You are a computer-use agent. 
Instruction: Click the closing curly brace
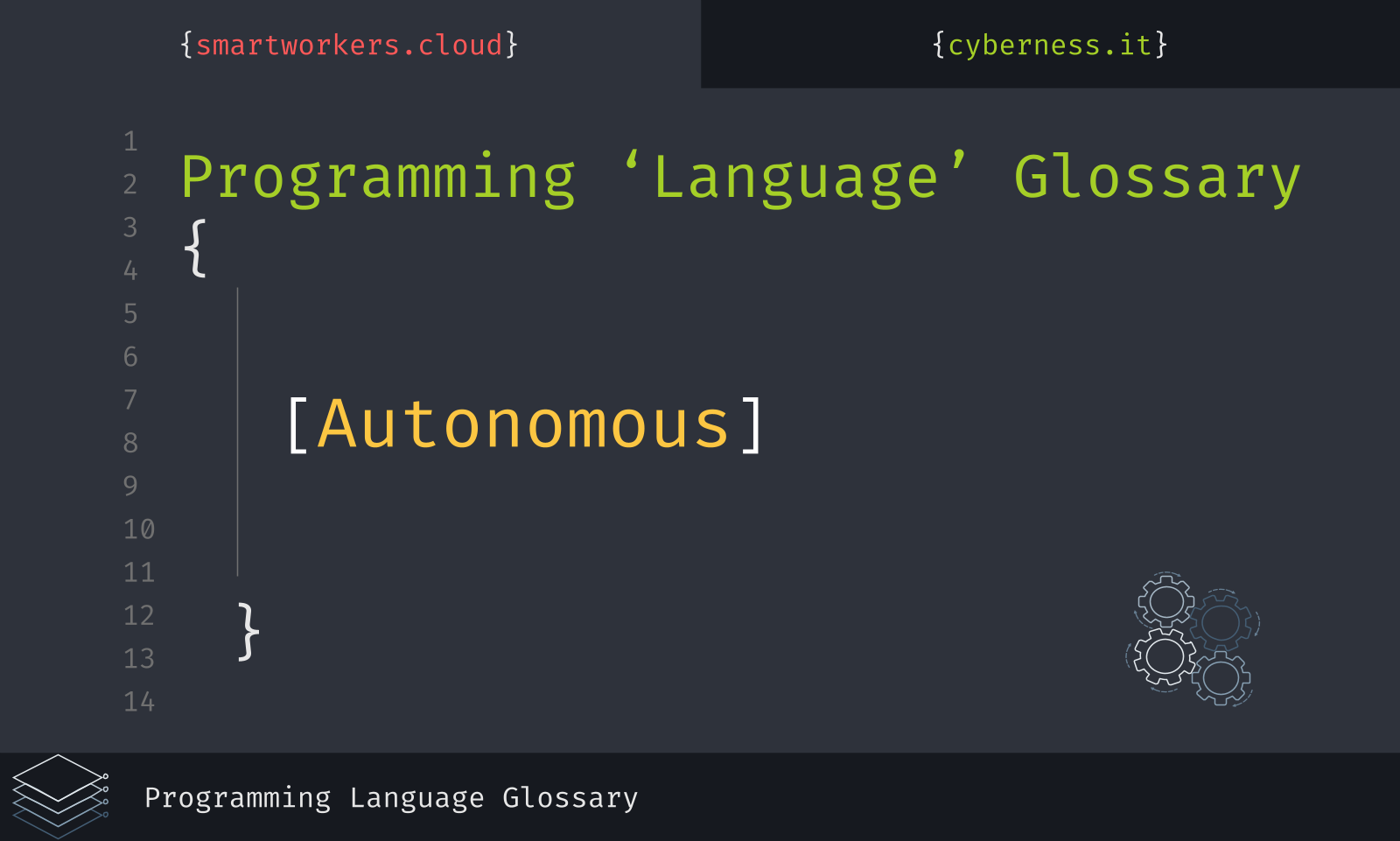[x=248, y=631]
